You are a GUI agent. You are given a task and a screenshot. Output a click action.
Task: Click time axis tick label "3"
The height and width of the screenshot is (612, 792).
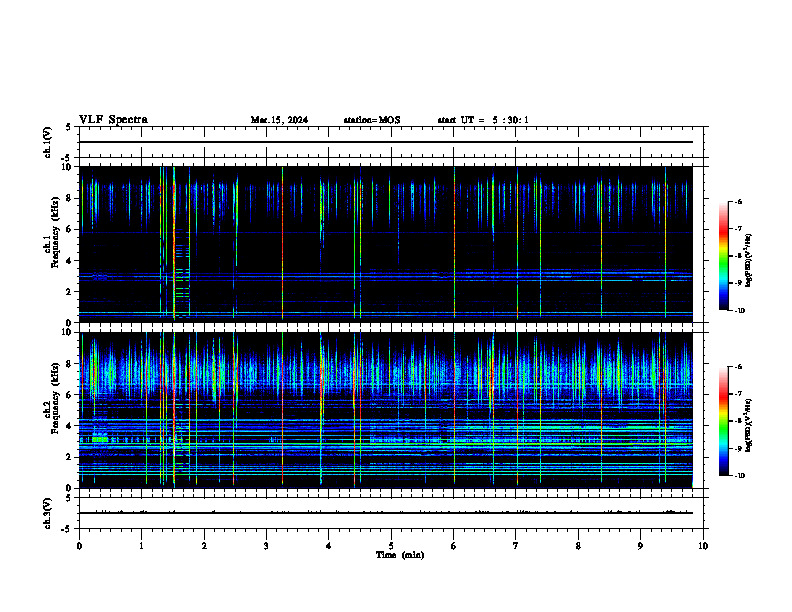[266, 546]
